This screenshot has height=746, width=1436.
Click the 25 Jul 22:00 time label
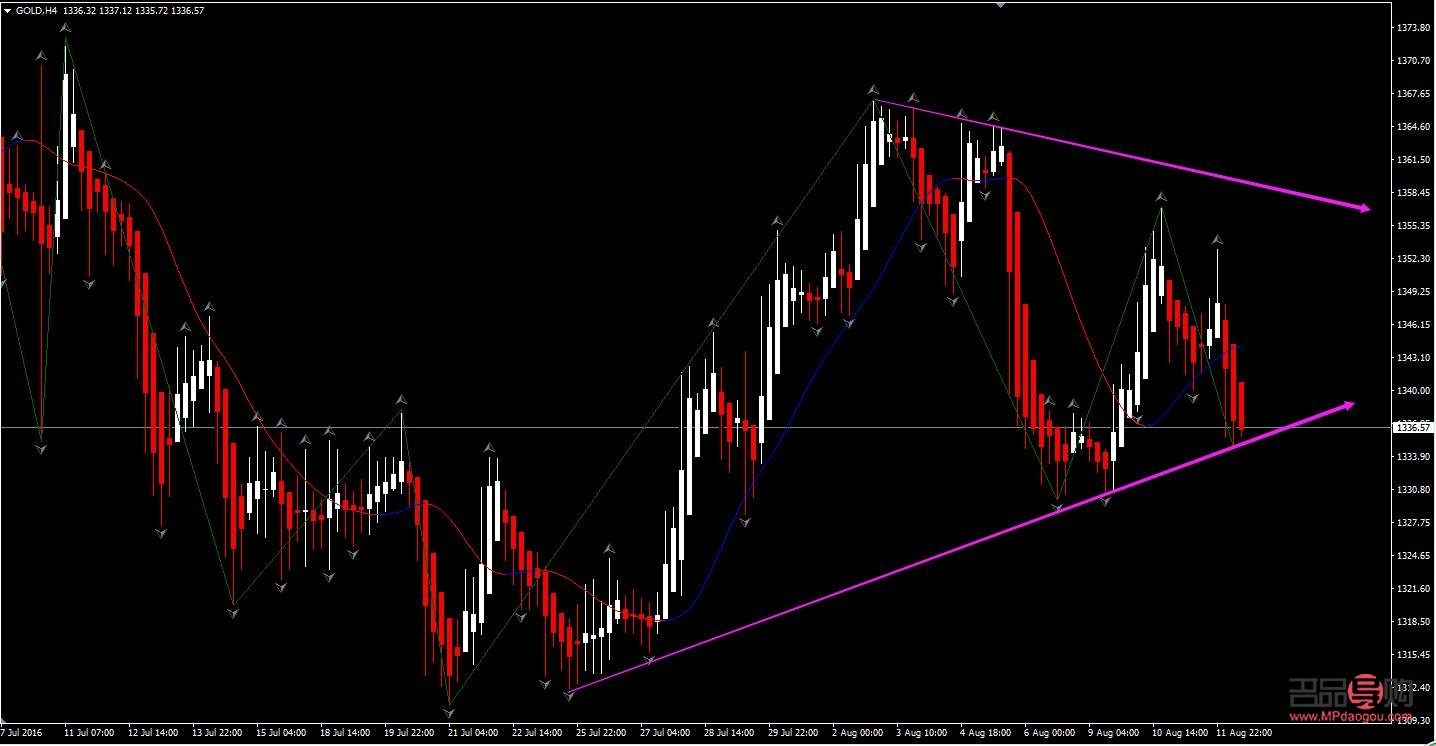click(601, 733)
